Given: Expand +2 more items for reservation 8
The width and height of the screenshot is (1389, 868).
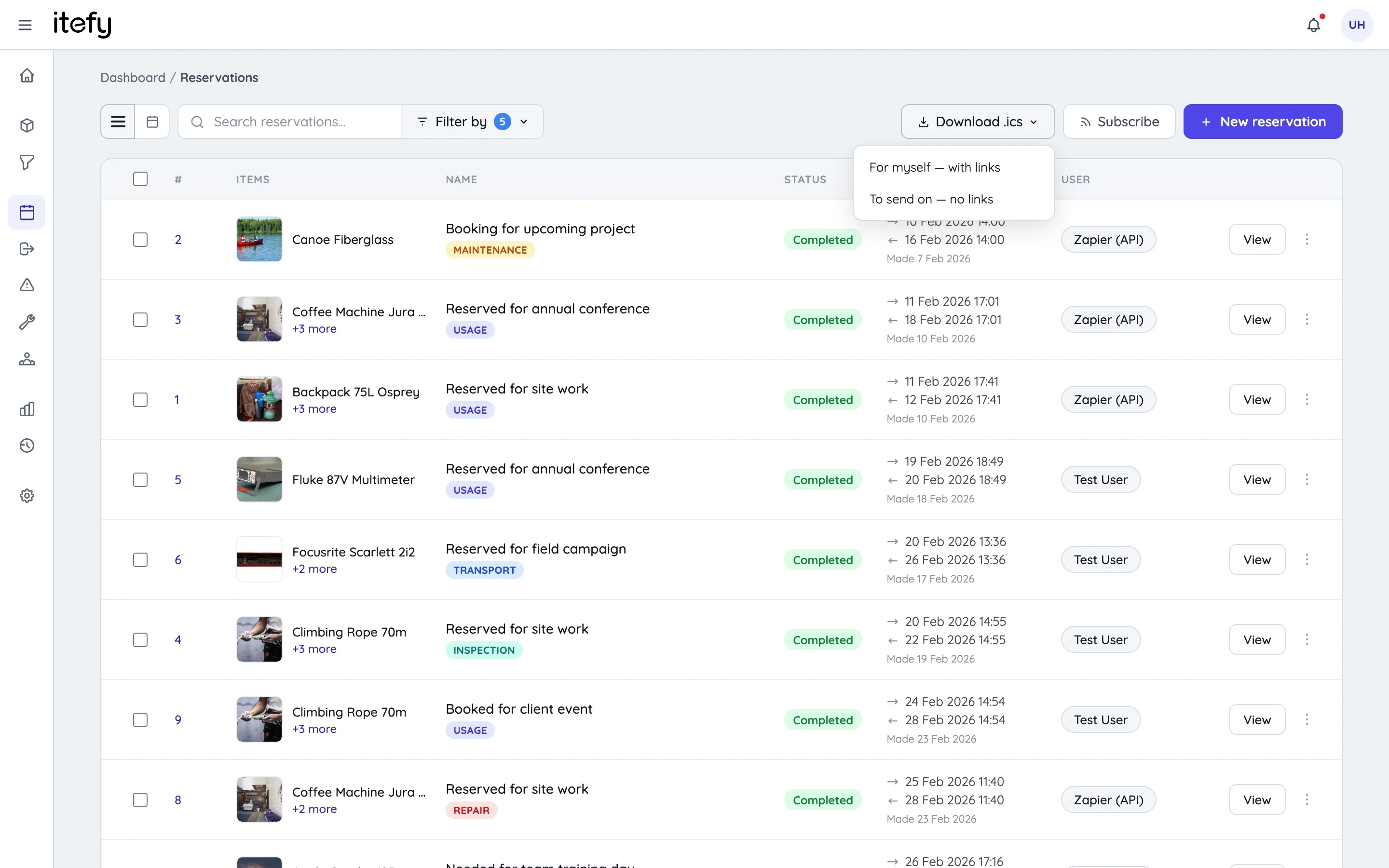Looking at the screenshot, I should [314, 809].
